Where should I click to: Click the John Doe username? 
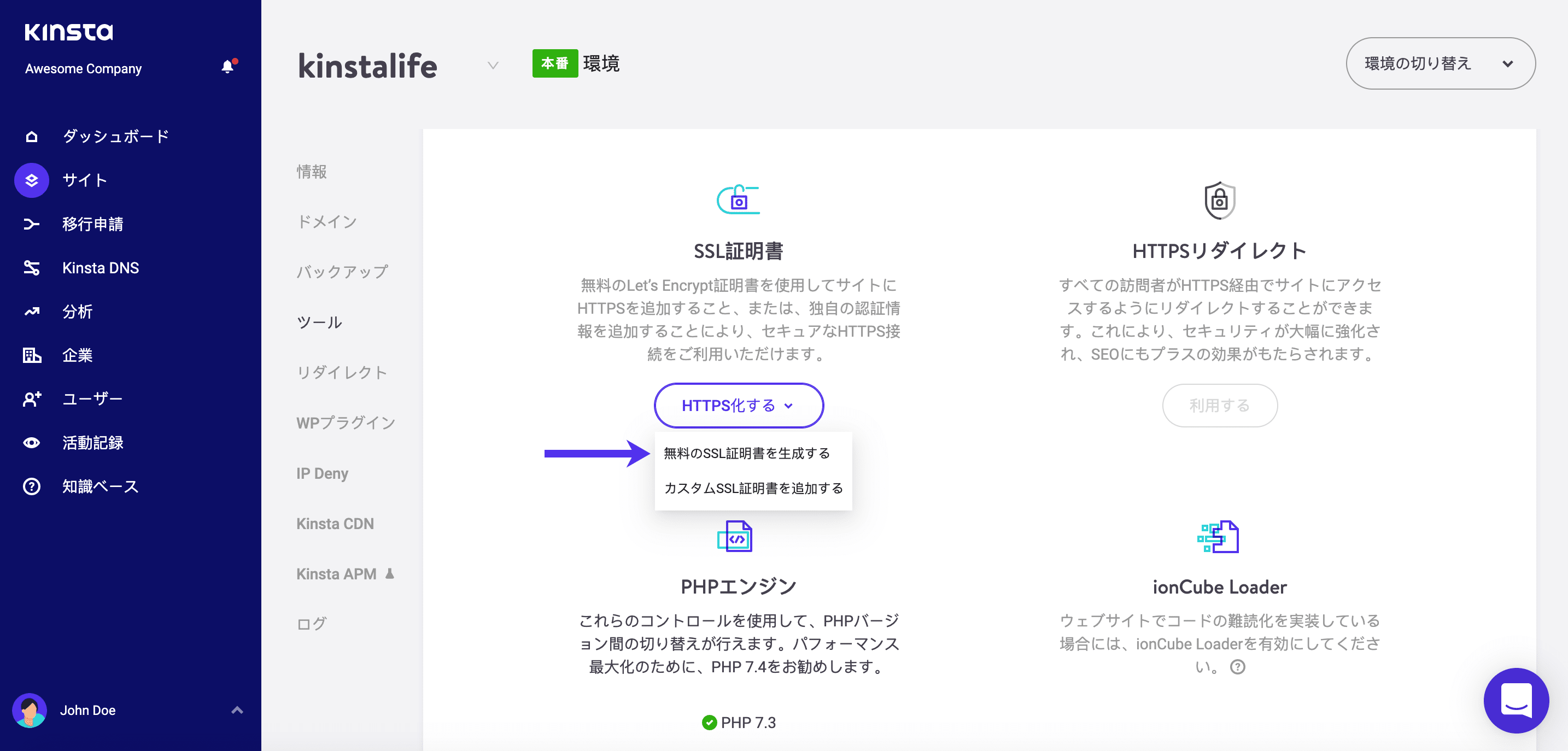tap(87, 710)
